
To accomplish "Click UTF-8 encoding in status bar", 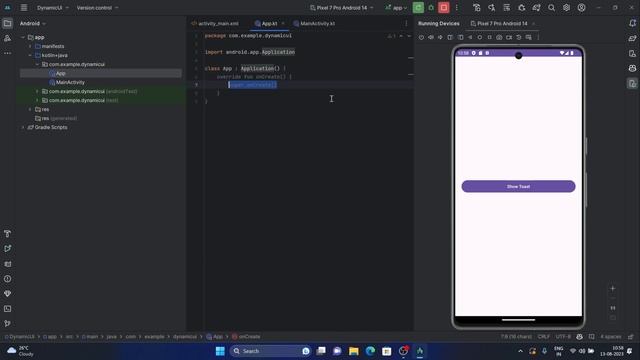I will coord(563,337).
